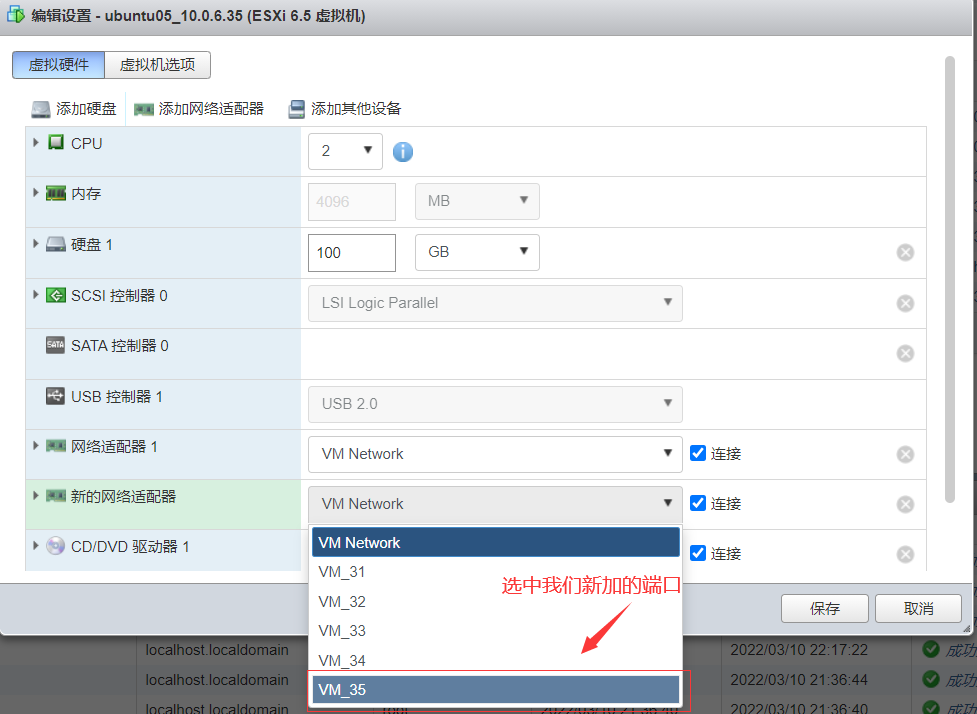Image resolution: width=977 pixels, height=714 pixels.
Task: Open the hard disk GB unit dropdown
Action: [x=477, y=252]
